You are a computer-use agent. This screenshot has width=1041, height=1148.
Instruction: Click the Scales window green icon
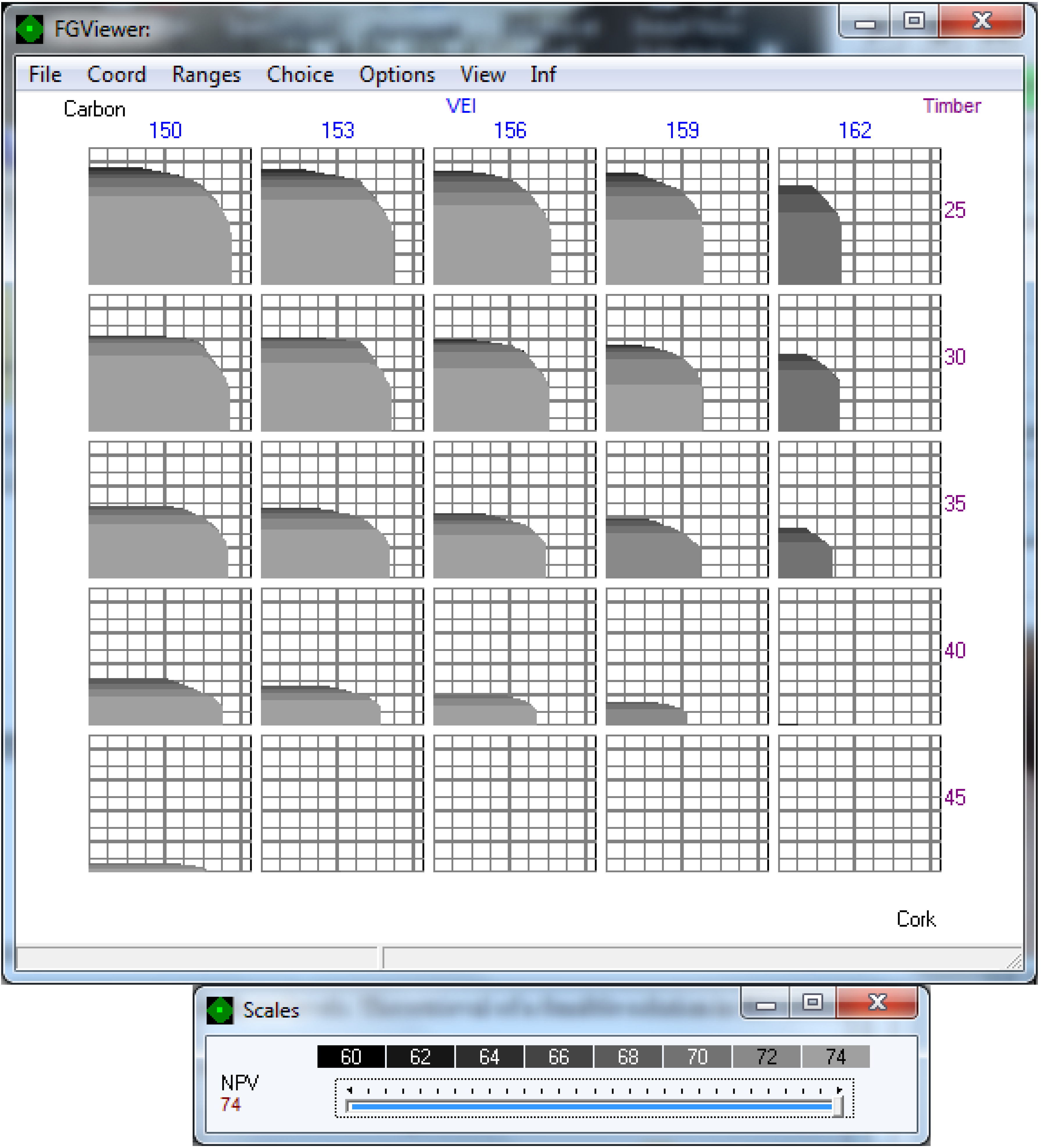click(220, 1010)
